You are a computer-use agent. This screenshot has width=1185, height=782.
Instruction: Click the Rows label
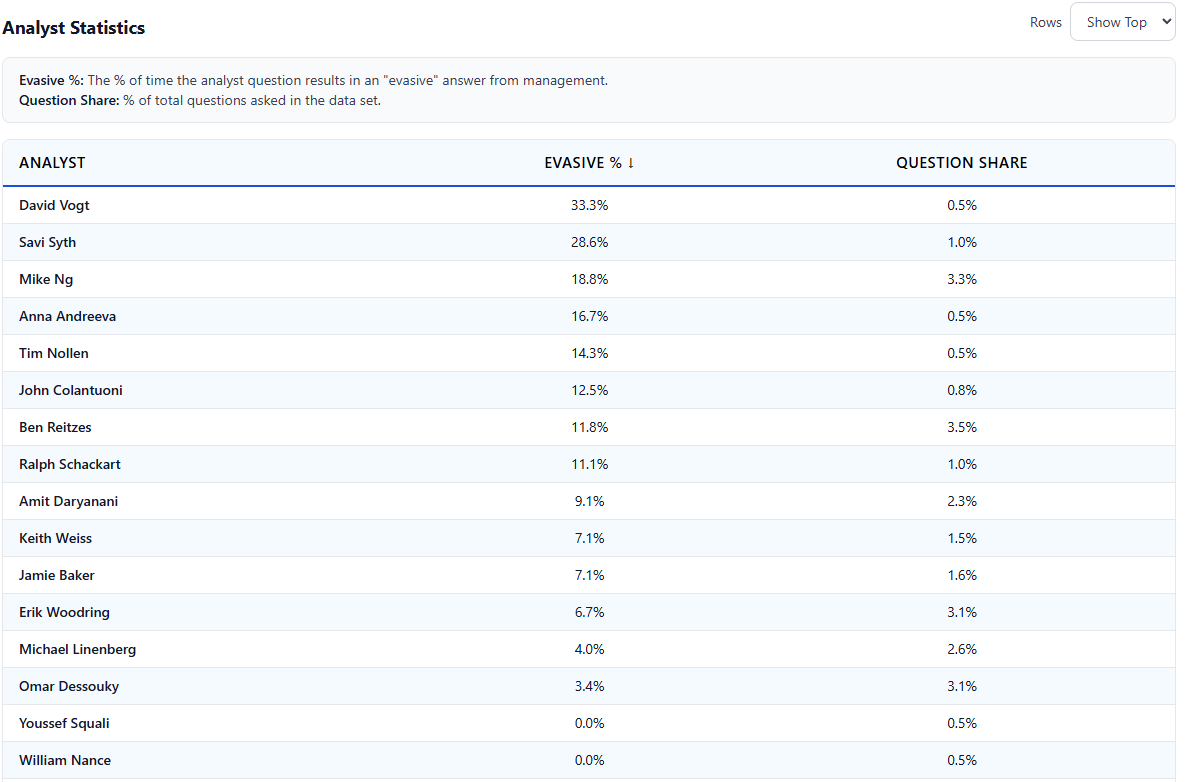pos(1045,23)
